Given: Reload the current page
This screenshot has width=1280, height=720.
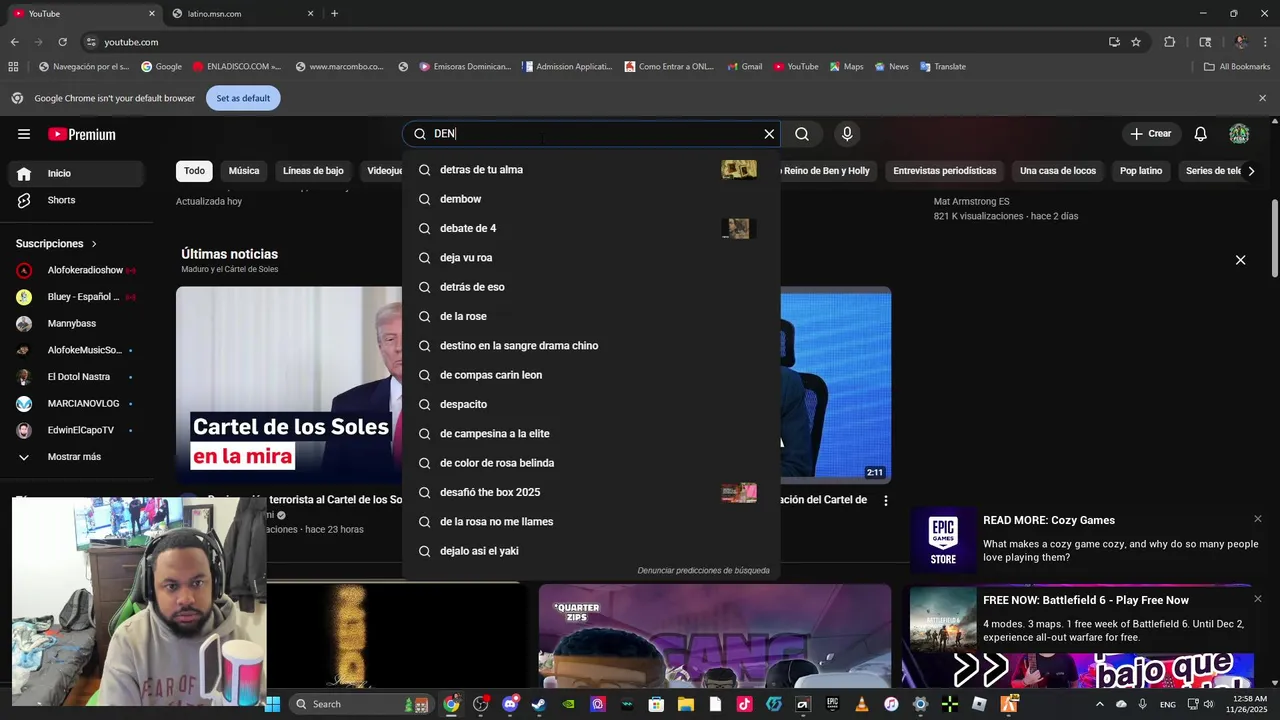Looking at the screenshot, I should click(x=62, y=42).
